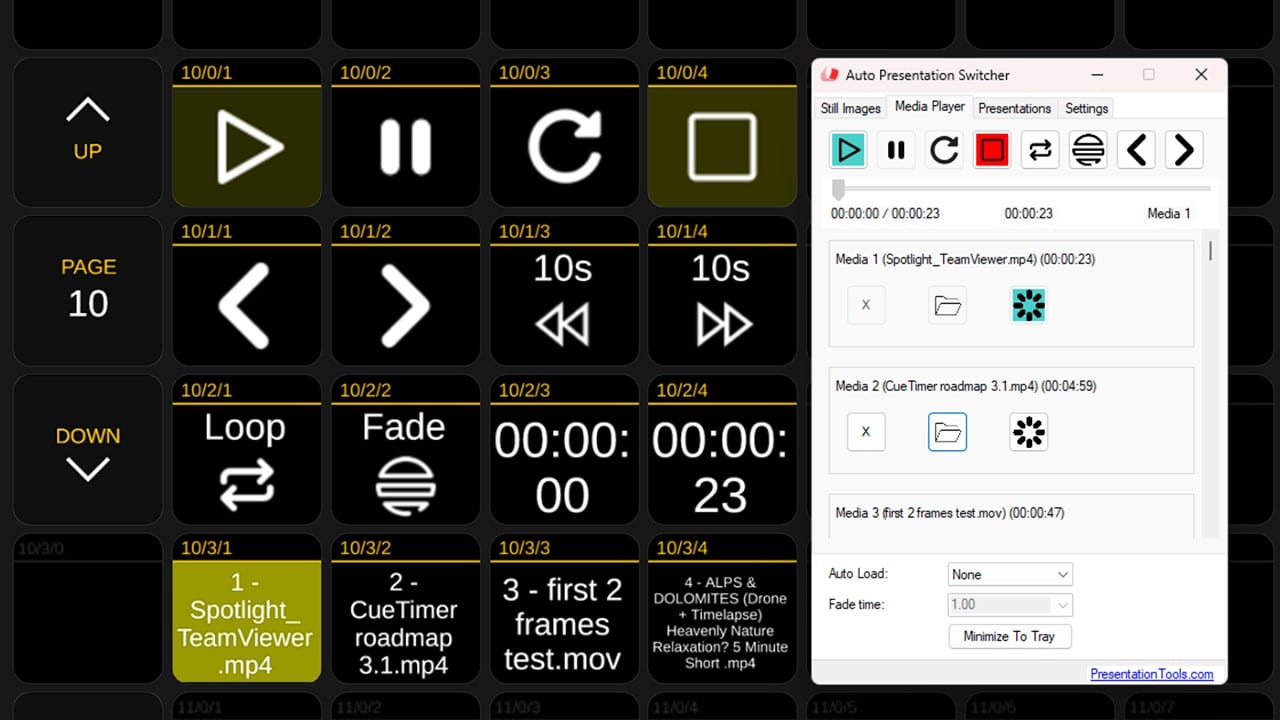Open the Fade time dropdown
The width and height of the screenshot is (1280, 720).
click(x=1010, y=604)
